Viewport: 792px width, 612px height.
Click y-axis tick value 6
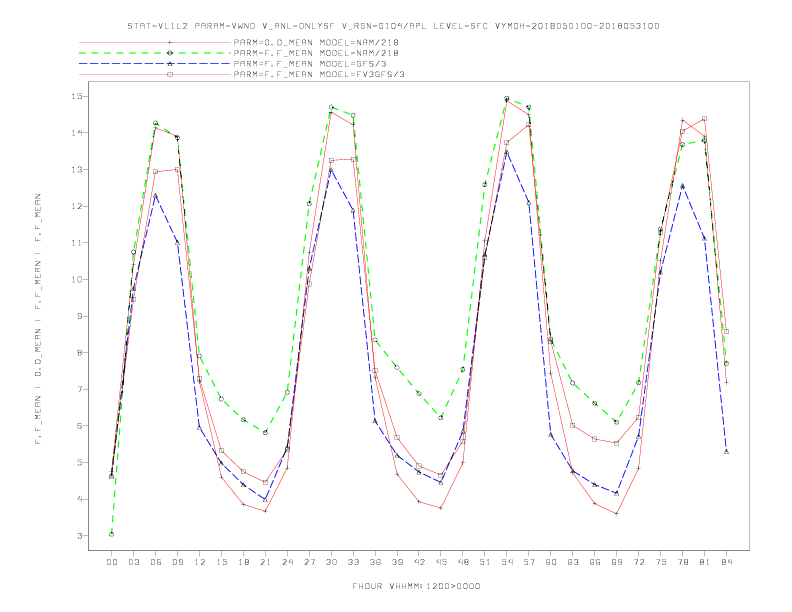pos(79,426)
